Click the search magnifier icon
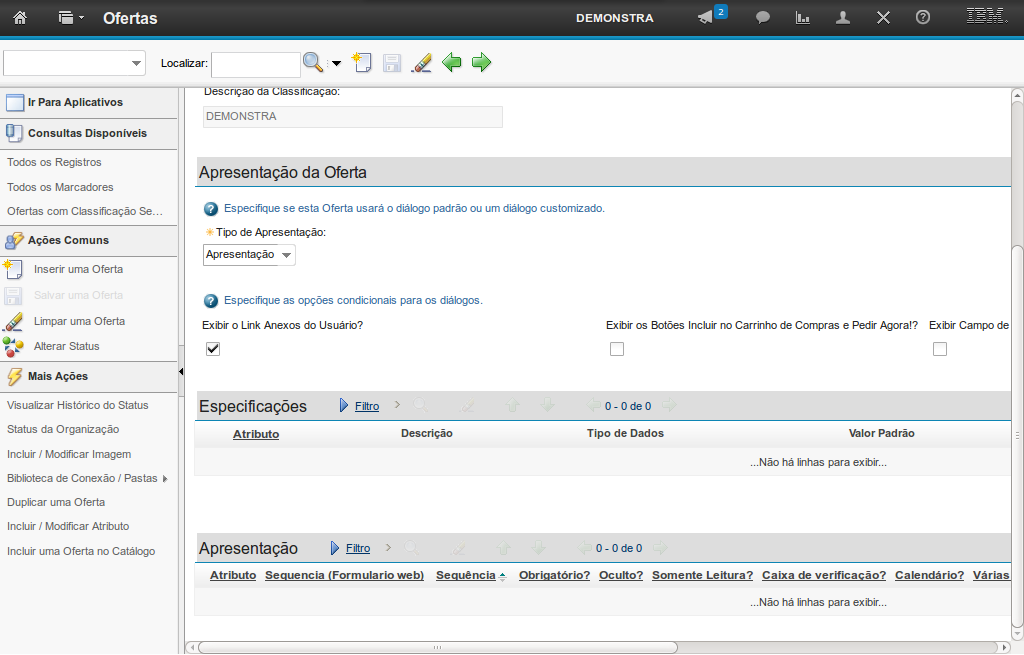1024x655 pixels. (313, 63)
